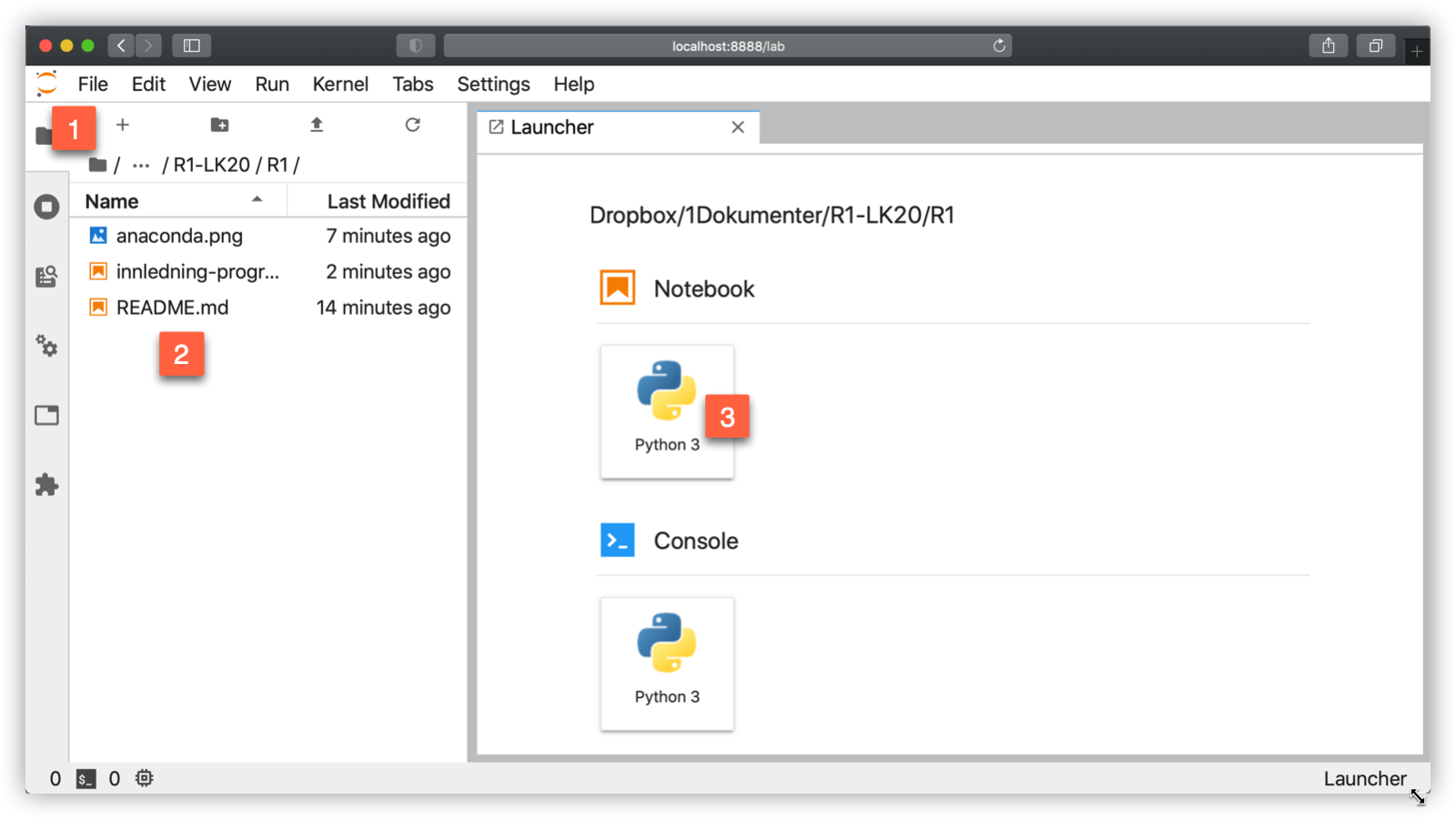The height and width of the screenshot is (819, 1456).
Task: Click the kernel chip icon in status bar
Action: (x=145, y=778)
